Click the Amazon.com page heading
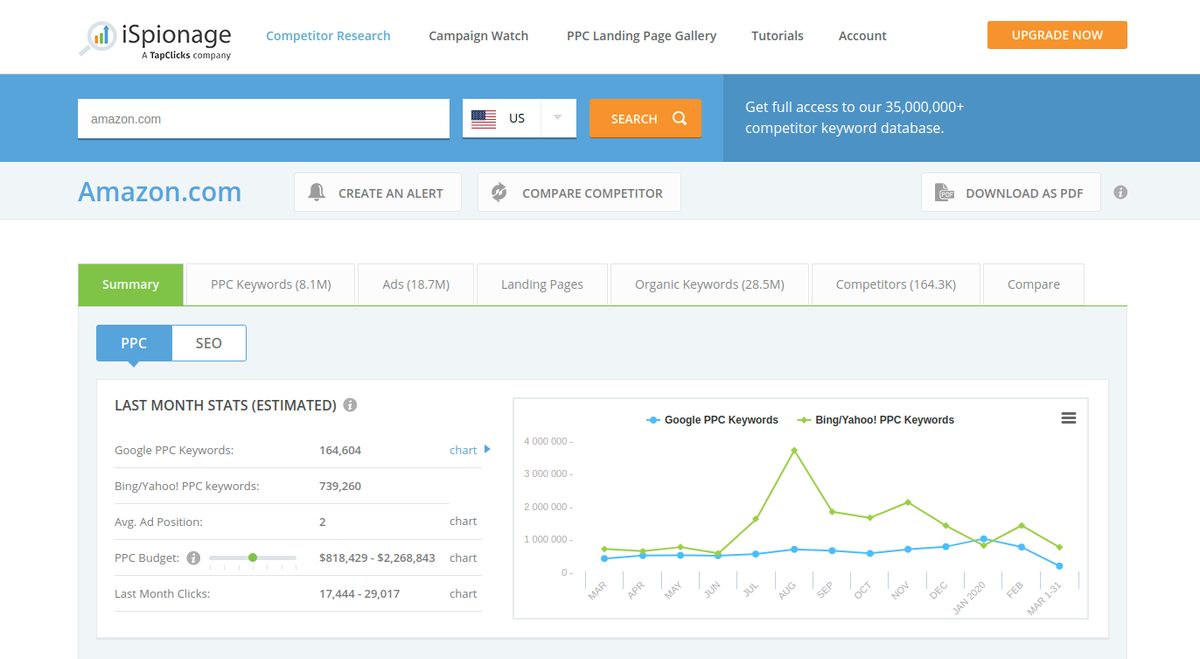This screenshot has width=1200, height=659. pos(160,191)
